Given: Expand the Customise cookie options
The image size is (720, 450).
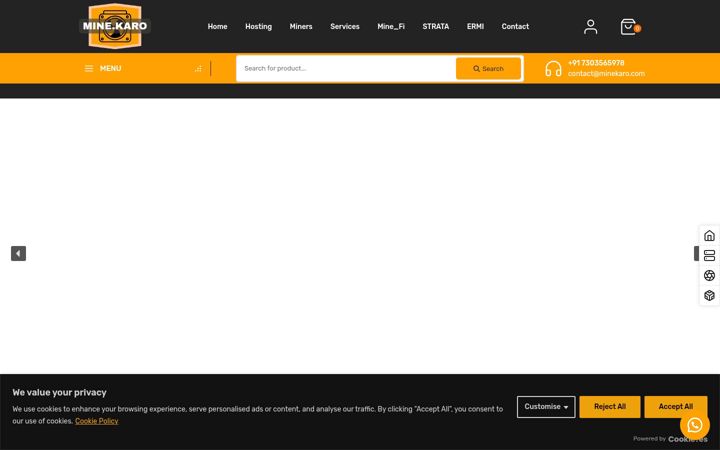Looking at the screenshot, I should click(546, 407).
